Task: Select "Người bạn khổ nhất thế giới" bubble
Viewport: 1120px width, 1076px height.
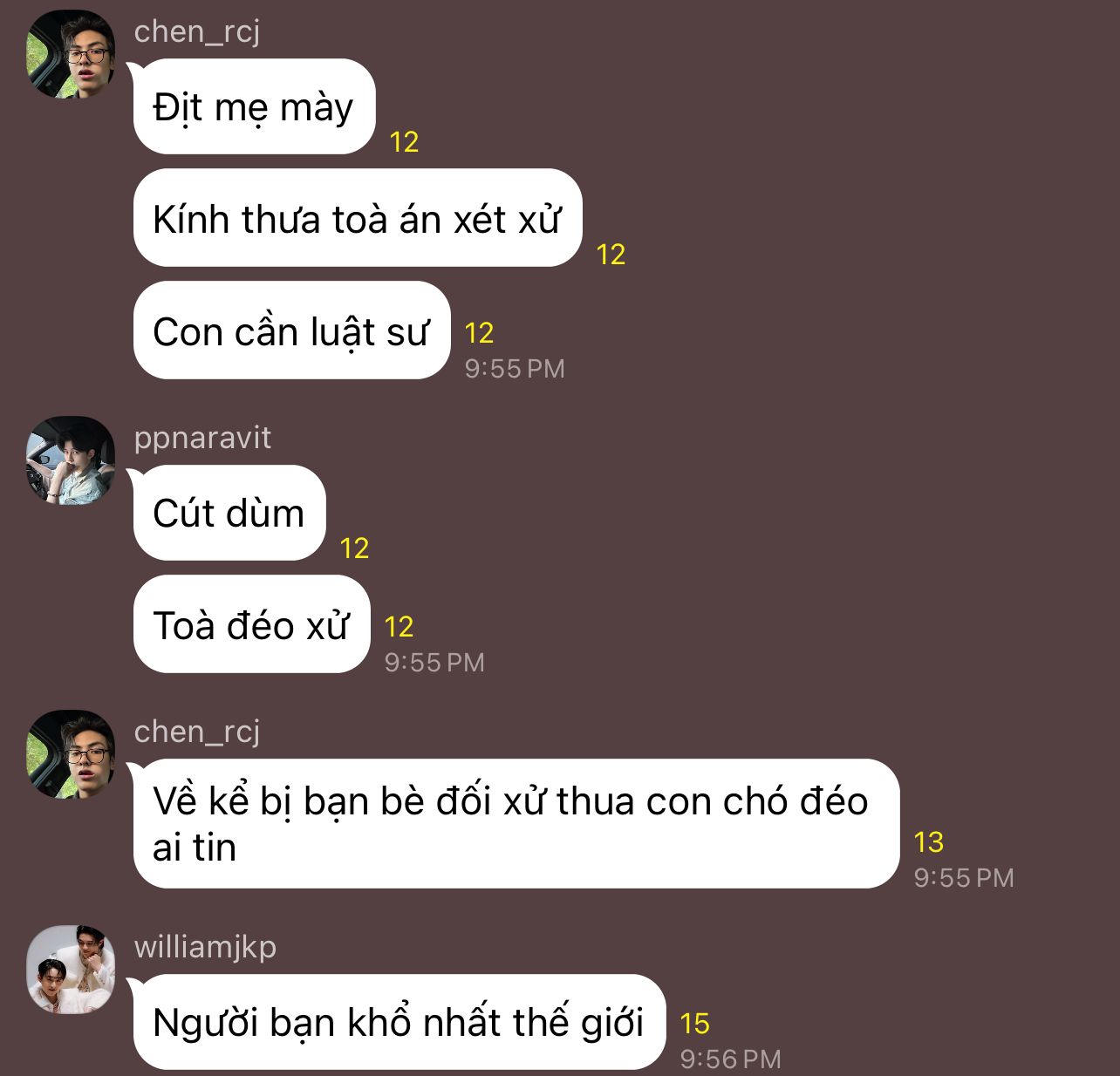Action: (399, 1022)
